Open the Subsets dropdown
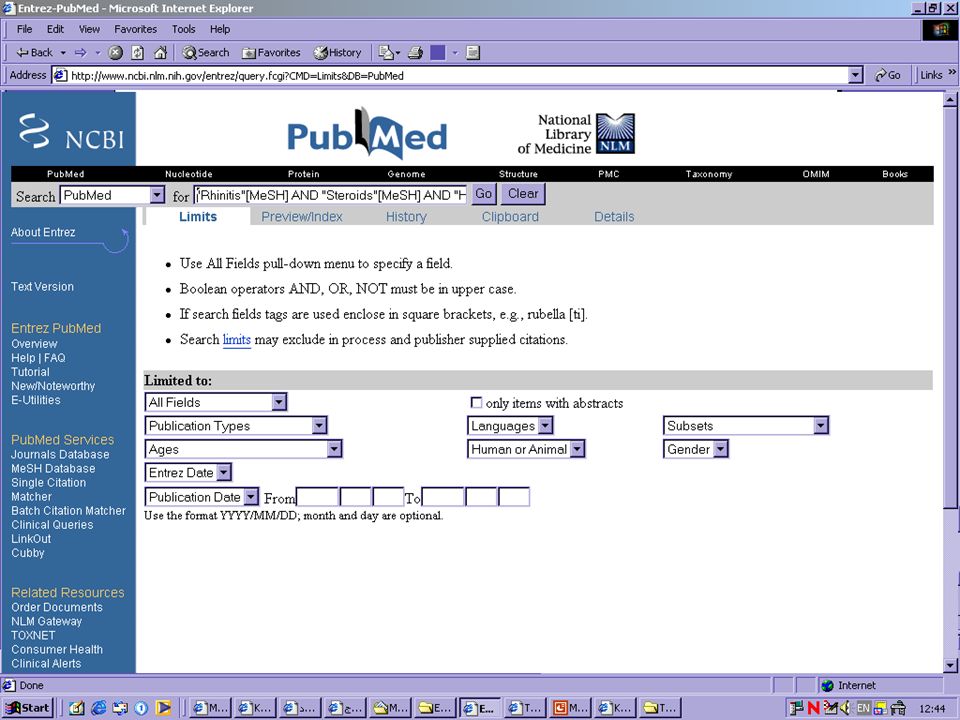Viewport: 960px width, 720px height. pos(746,426)
